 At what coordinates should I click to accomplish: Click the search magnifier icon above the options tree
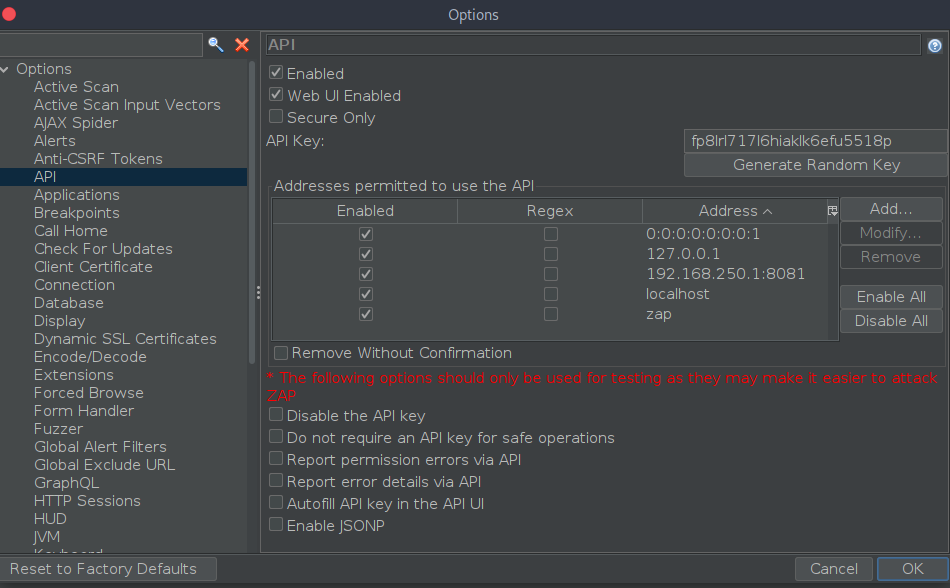[x=216, y=45]
